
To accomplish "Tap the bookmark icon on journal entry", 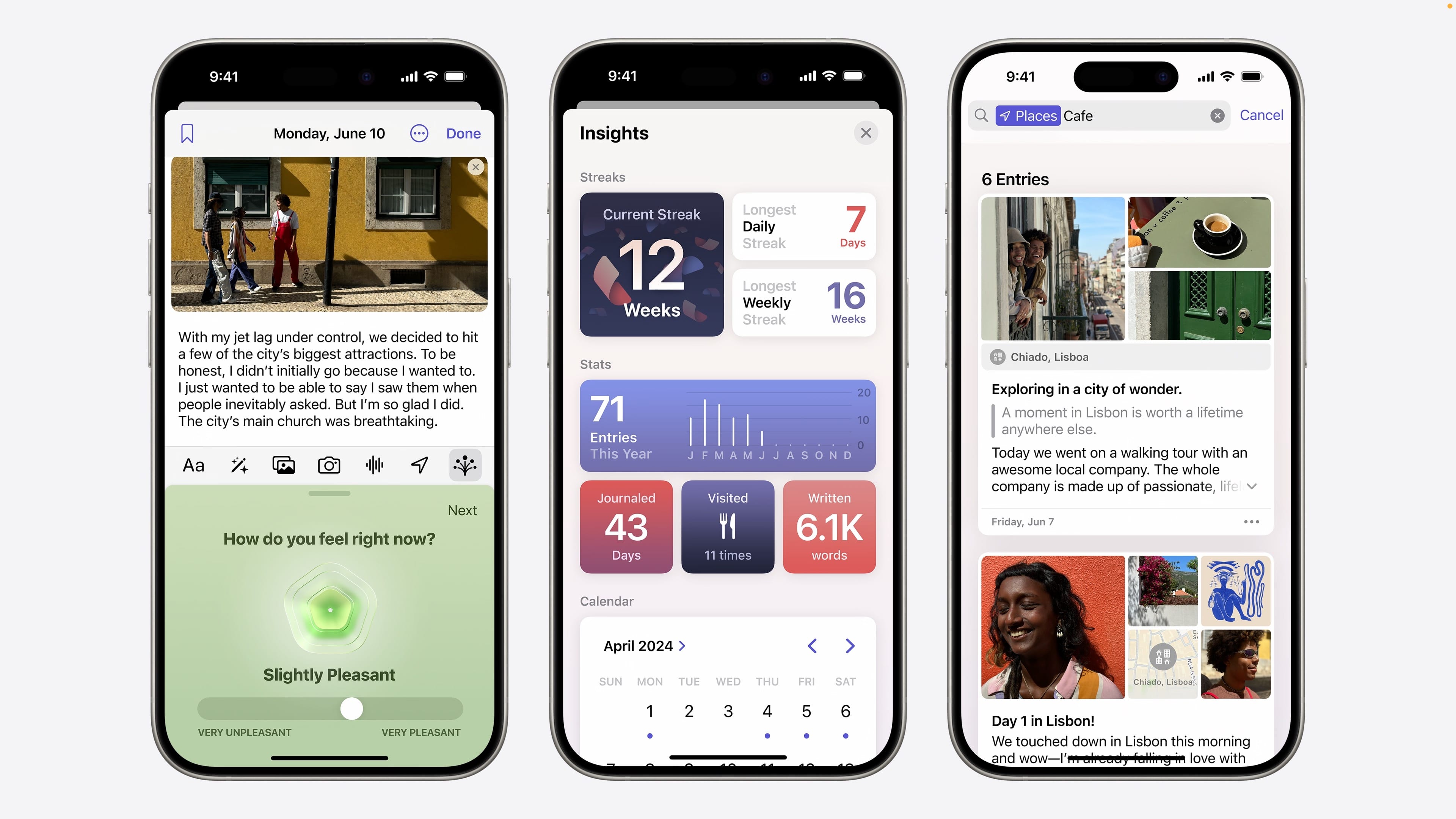I will (x=188, y=133).
